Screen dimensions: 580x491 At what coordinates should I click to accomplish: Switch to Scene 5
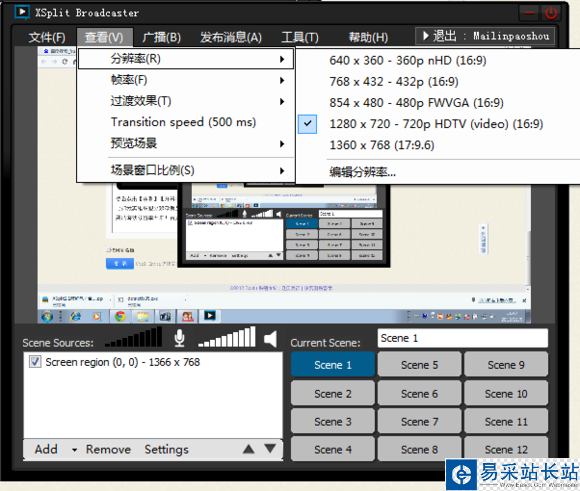pyautogui.click(x=419, y=364)
